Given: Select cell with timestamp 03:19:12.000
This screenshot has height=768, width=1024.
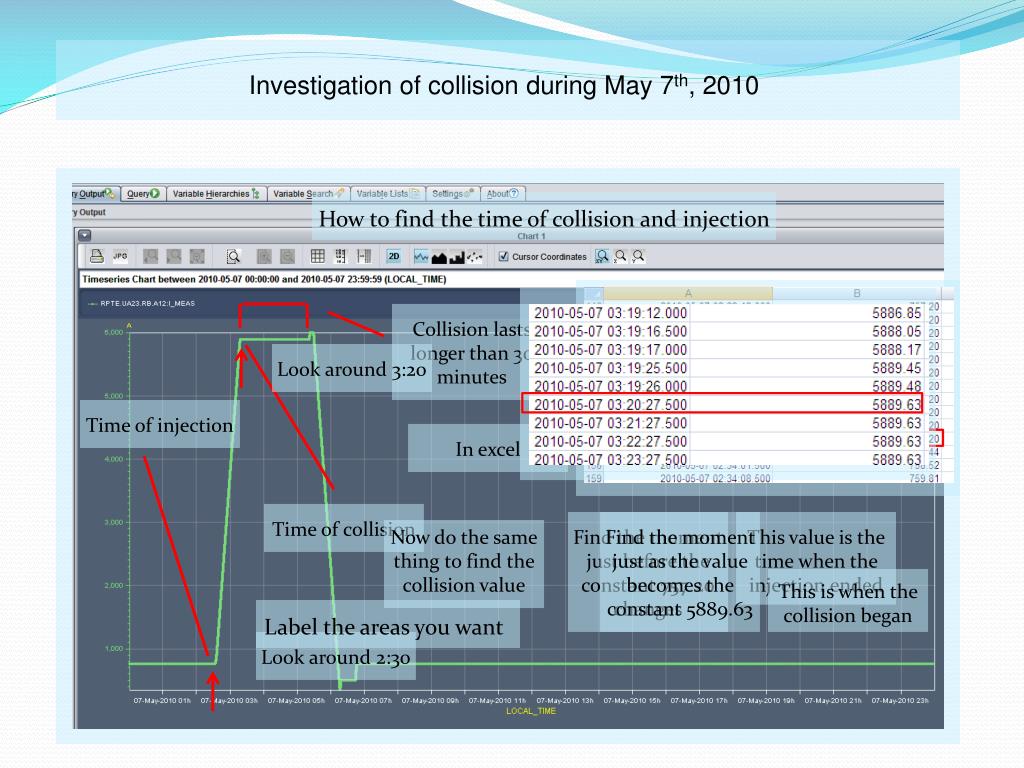Looking at the screenshot, I should (x=610, y=313).
